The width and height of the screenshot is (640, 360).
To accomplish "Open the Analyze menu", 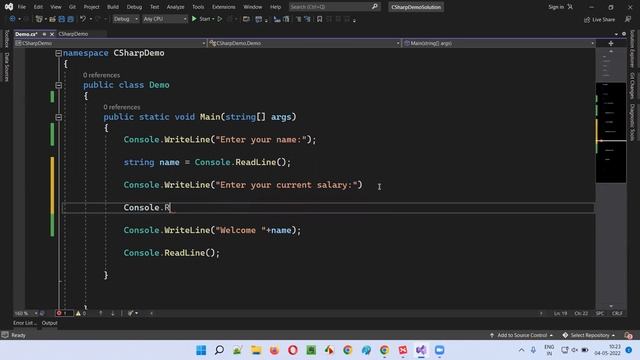I will pos(175,7).
